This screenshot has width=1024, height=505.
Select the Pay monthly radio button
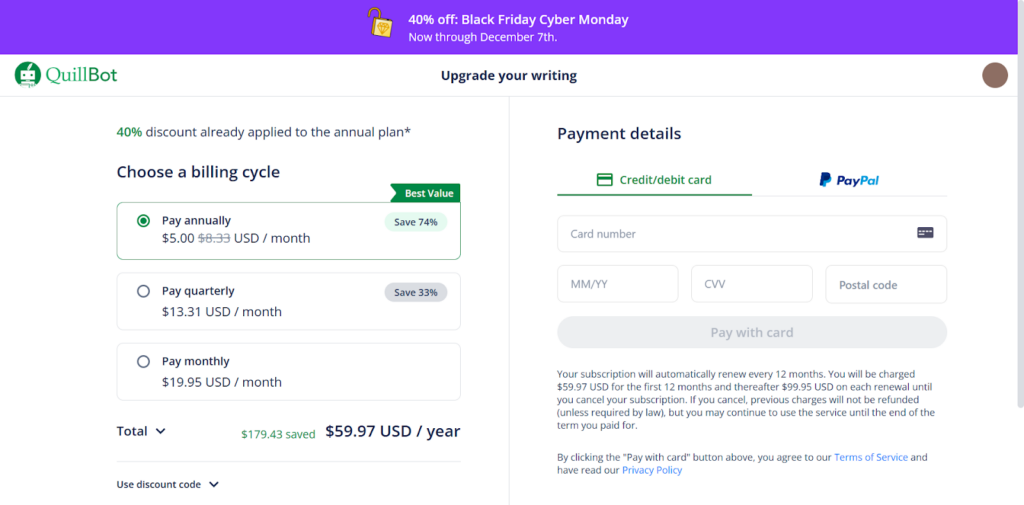click(x=143, y=361)
